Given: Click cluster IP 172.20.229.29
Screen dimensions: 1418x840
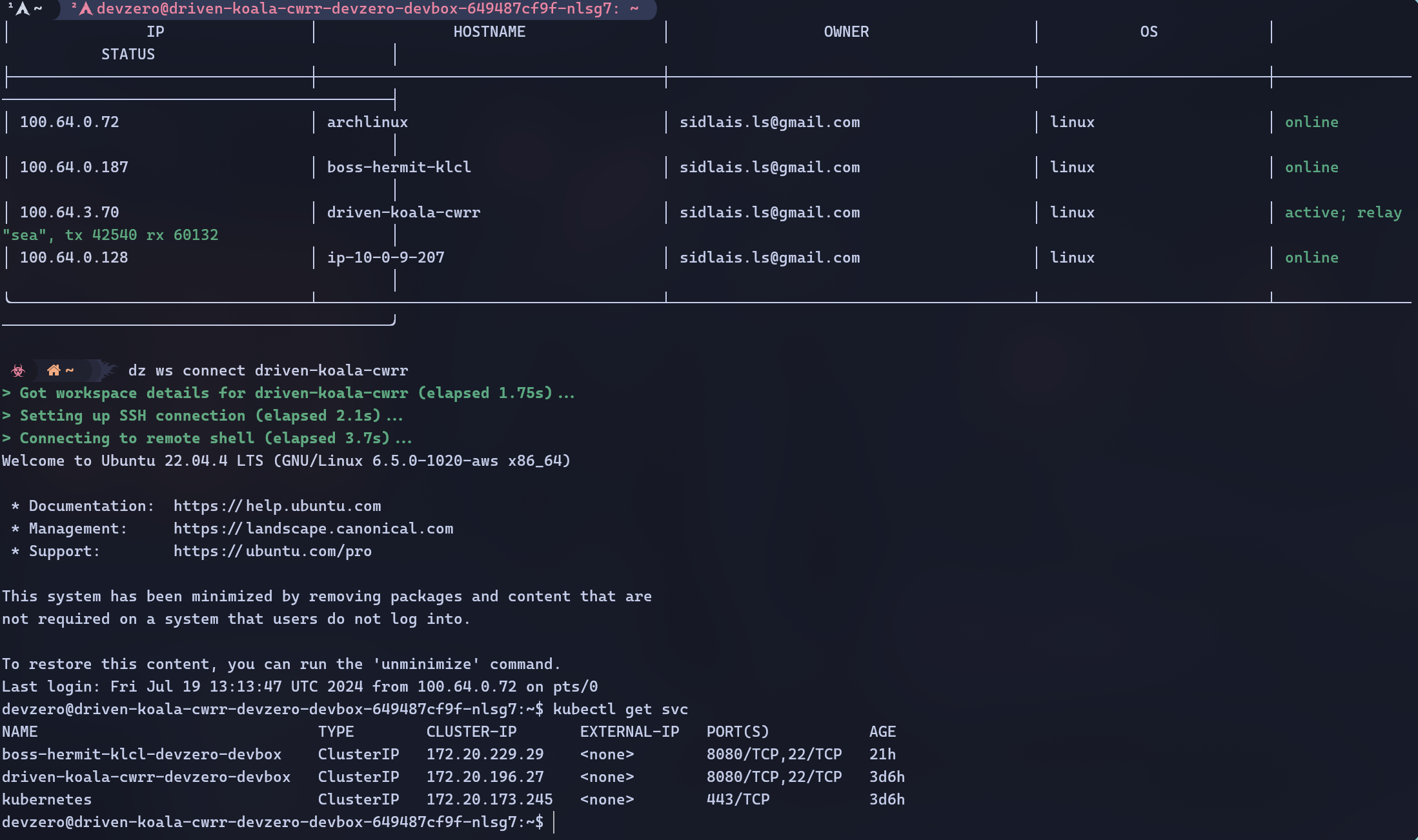Looking at the screenshot, I should (485, 754).
